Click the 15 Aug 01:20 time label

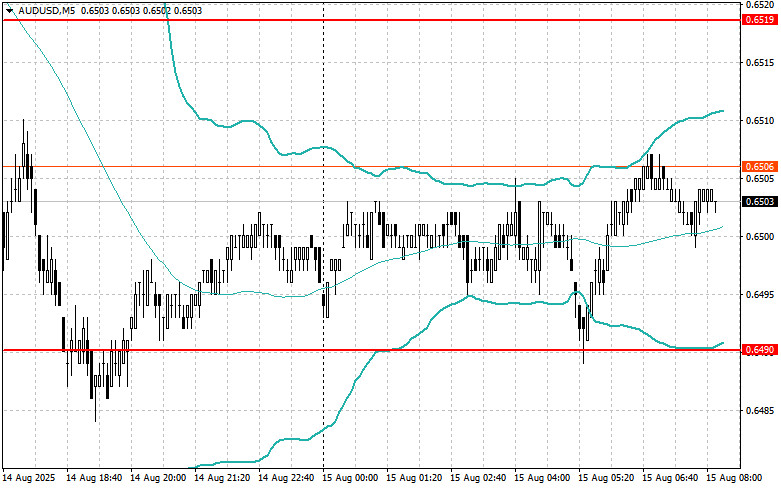[414, 478]
